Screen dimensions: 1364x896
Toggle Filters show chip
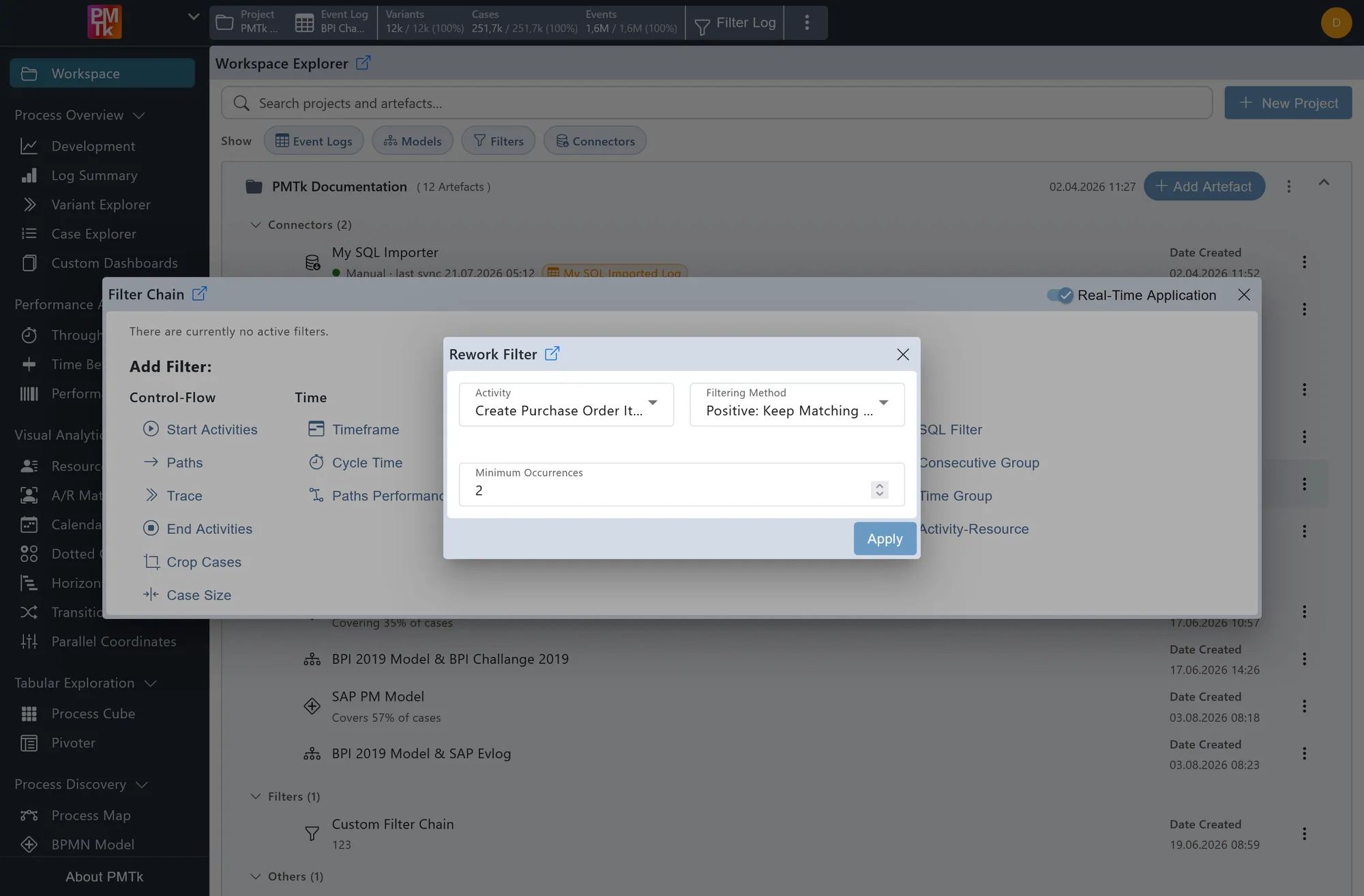[499, 140]
